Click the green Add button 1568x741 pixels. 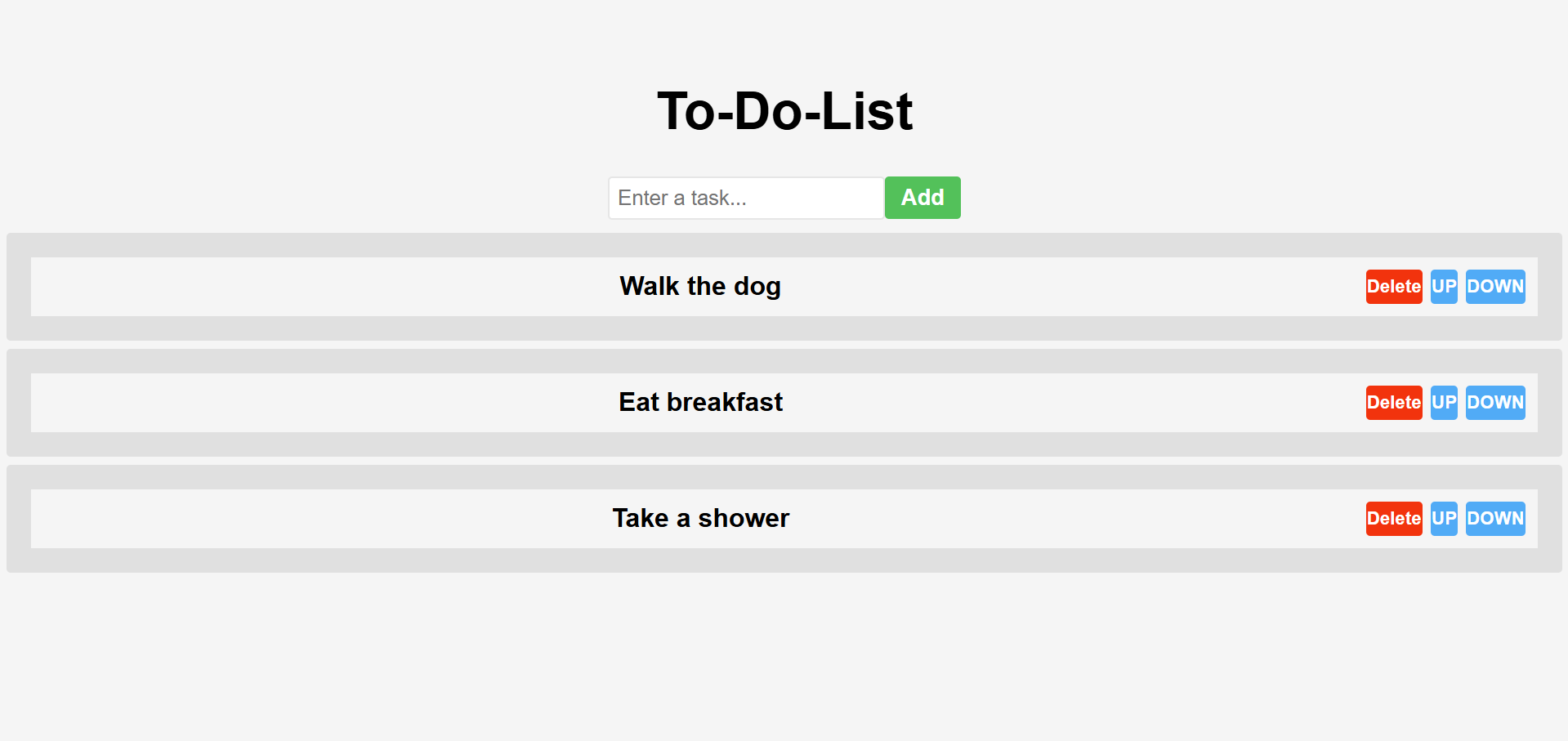[922, 198]
